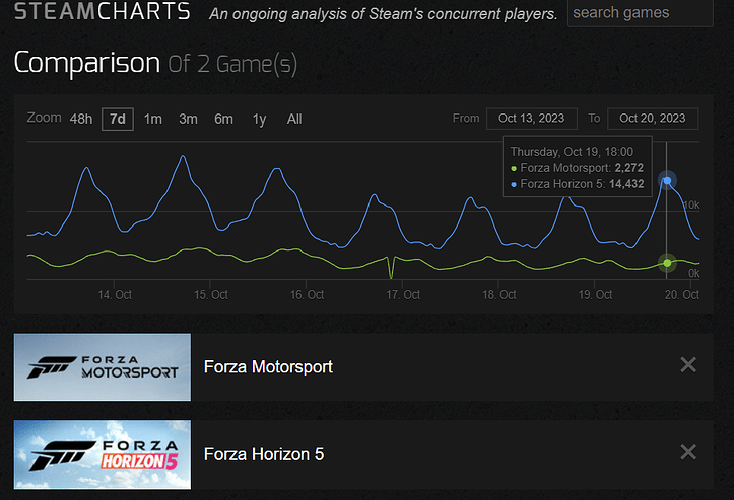
Task: Click tooltip value 2,272
Action: pos(629,168)
